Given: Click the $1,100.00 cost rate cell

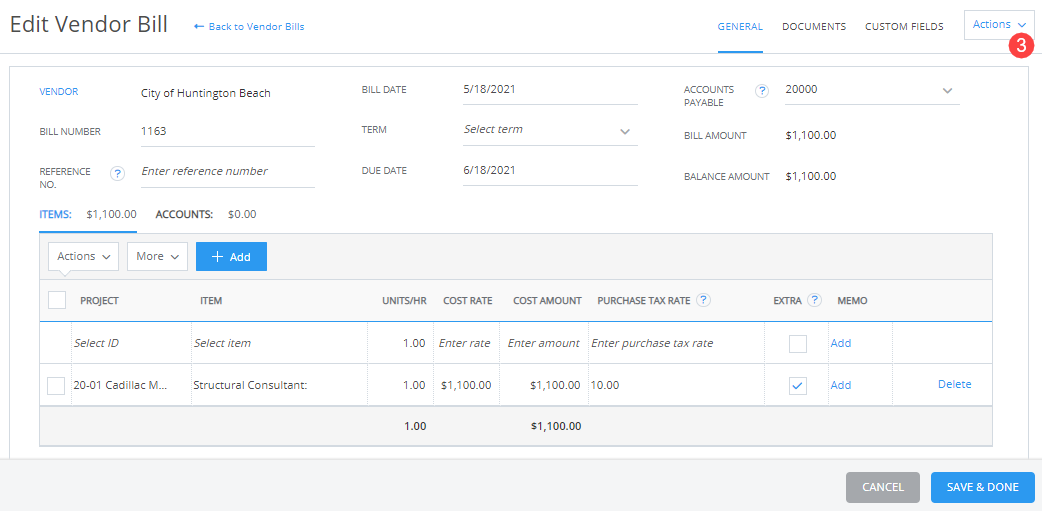Looking at the screenshot, I should tap(465, 385).
